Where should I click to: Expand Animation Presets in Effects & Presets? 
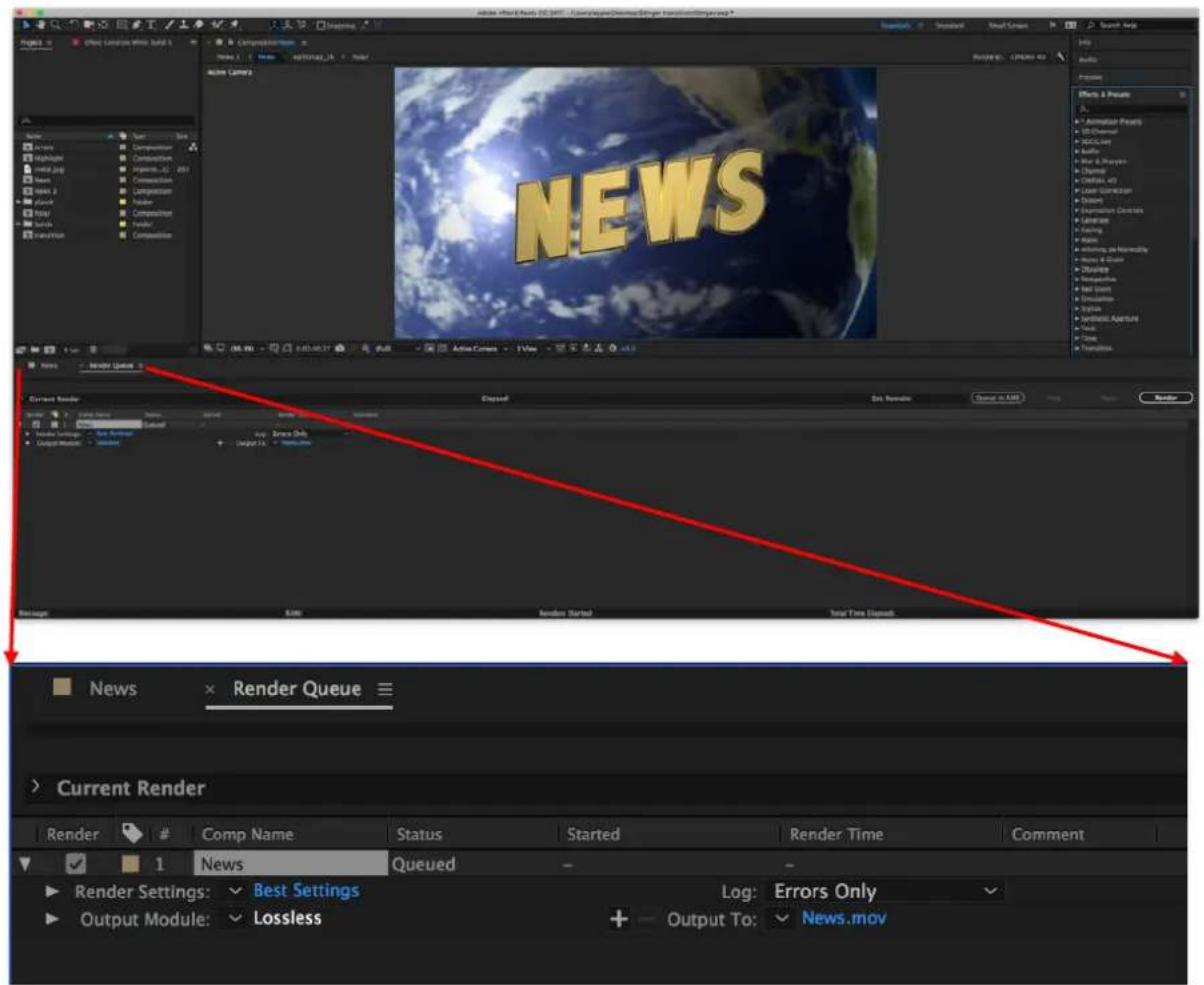click(x=1077, y=122)
